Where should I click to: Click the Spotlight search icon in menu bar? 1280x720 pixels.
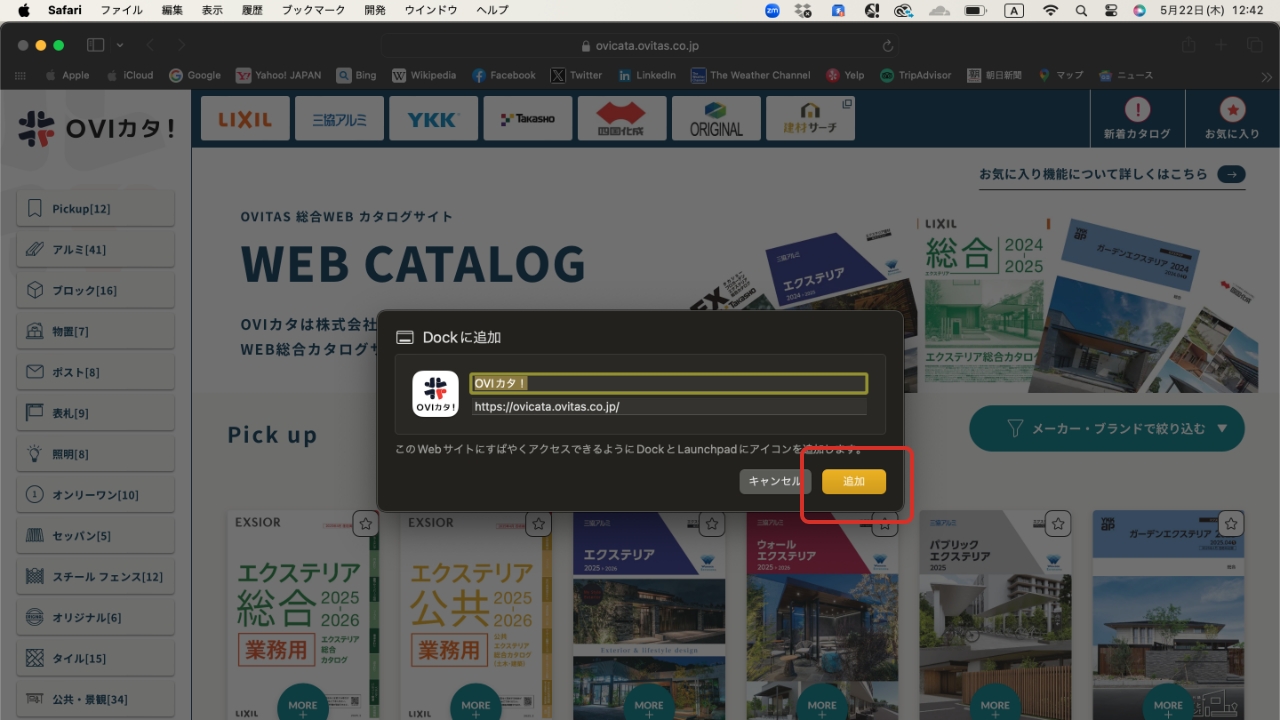coord(1081,10)
